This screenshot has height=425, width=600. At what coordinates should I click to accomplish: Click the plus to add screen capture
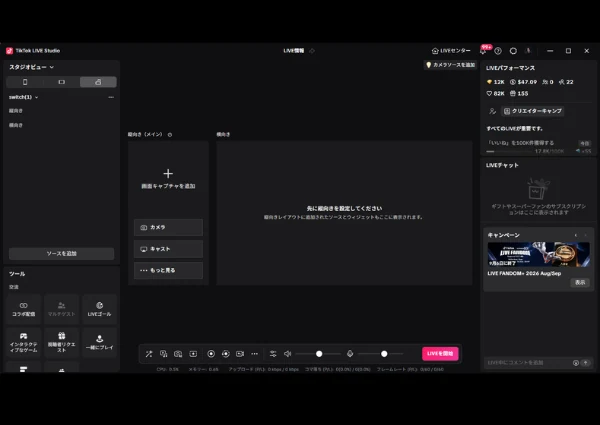coord(168,174)
